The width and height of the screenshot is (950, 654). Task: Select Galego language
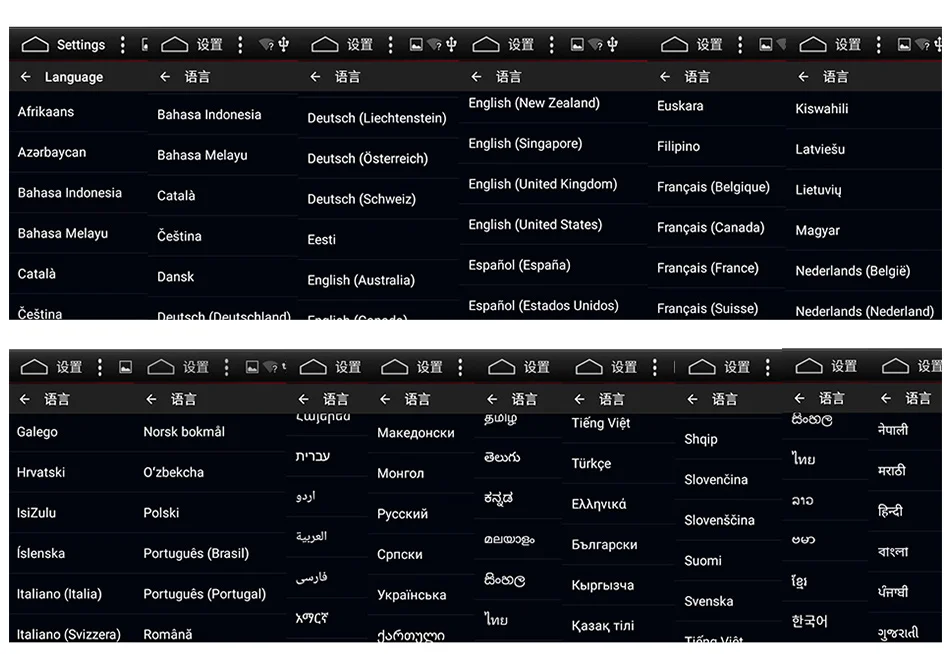(38, 432)
